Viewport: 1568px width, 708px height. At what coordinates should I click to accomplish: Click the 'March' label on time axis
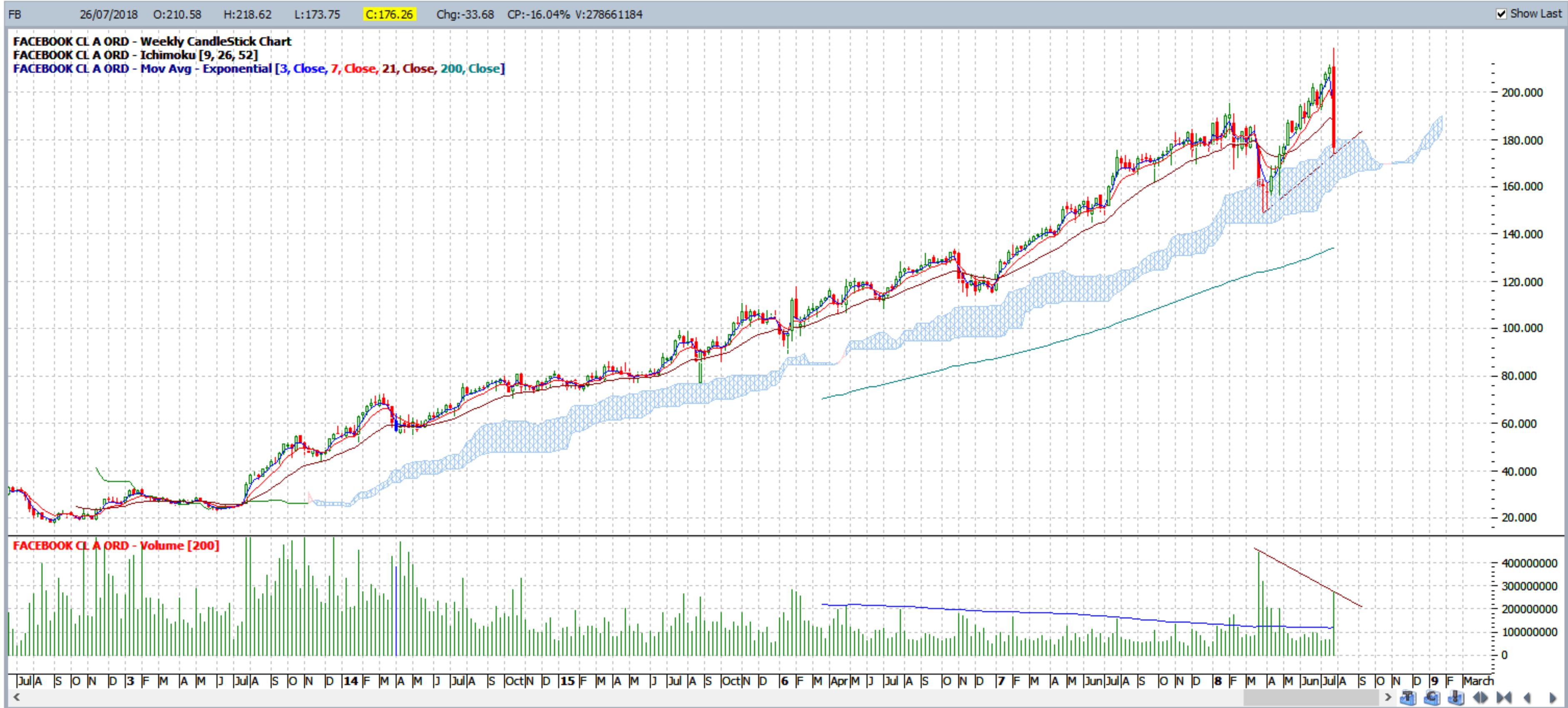tap(1478, 681)
